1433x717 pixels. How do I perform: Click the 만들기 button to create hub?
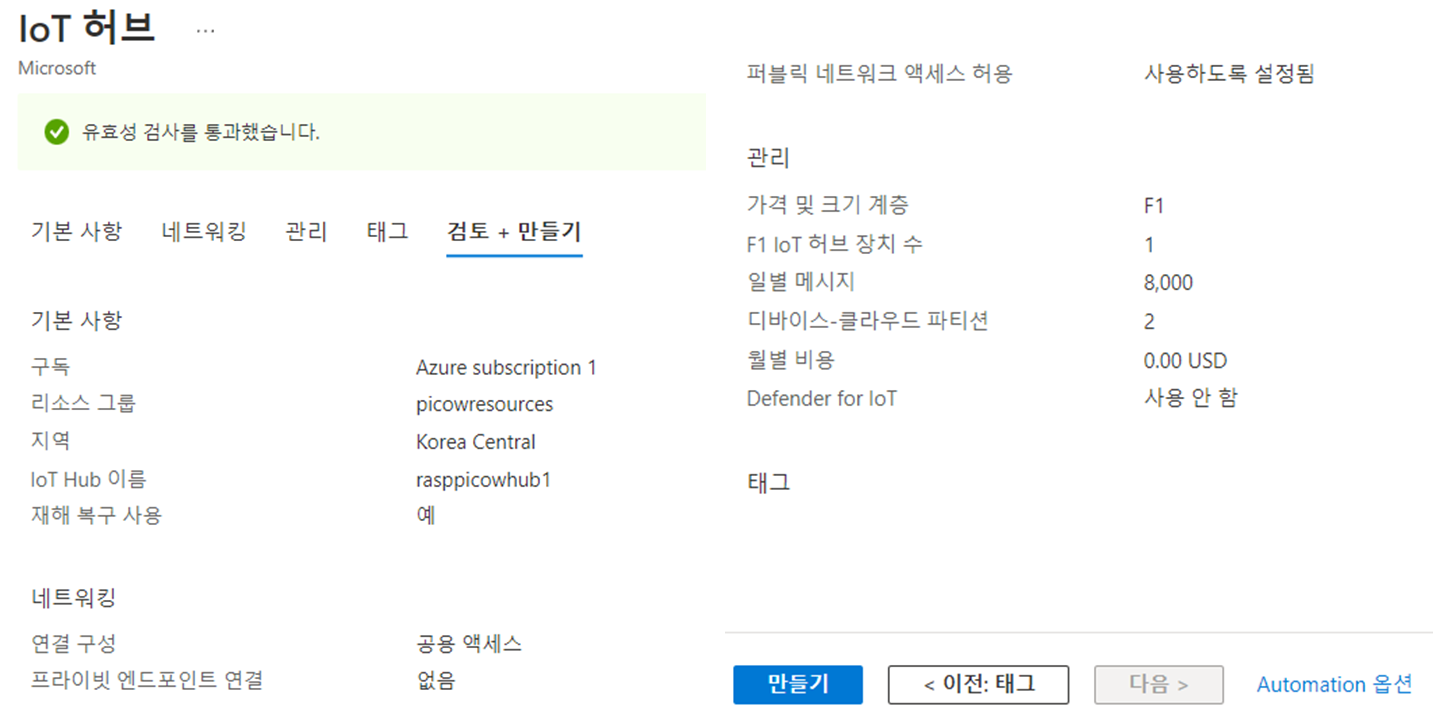tap(798, 685)
